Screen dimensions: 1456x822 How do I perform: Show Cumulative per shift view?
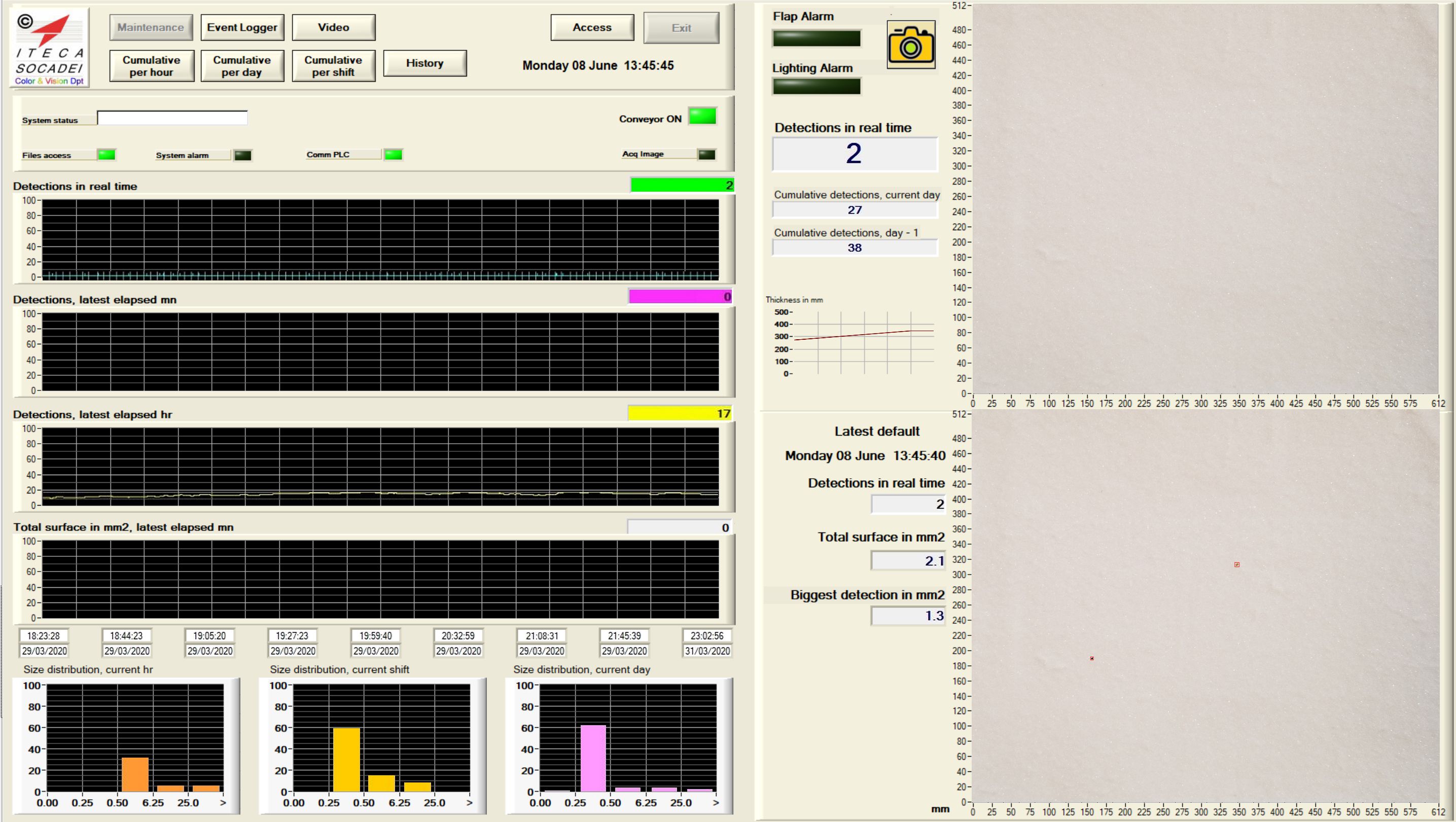pyautogui.click(x=334, y=66)
